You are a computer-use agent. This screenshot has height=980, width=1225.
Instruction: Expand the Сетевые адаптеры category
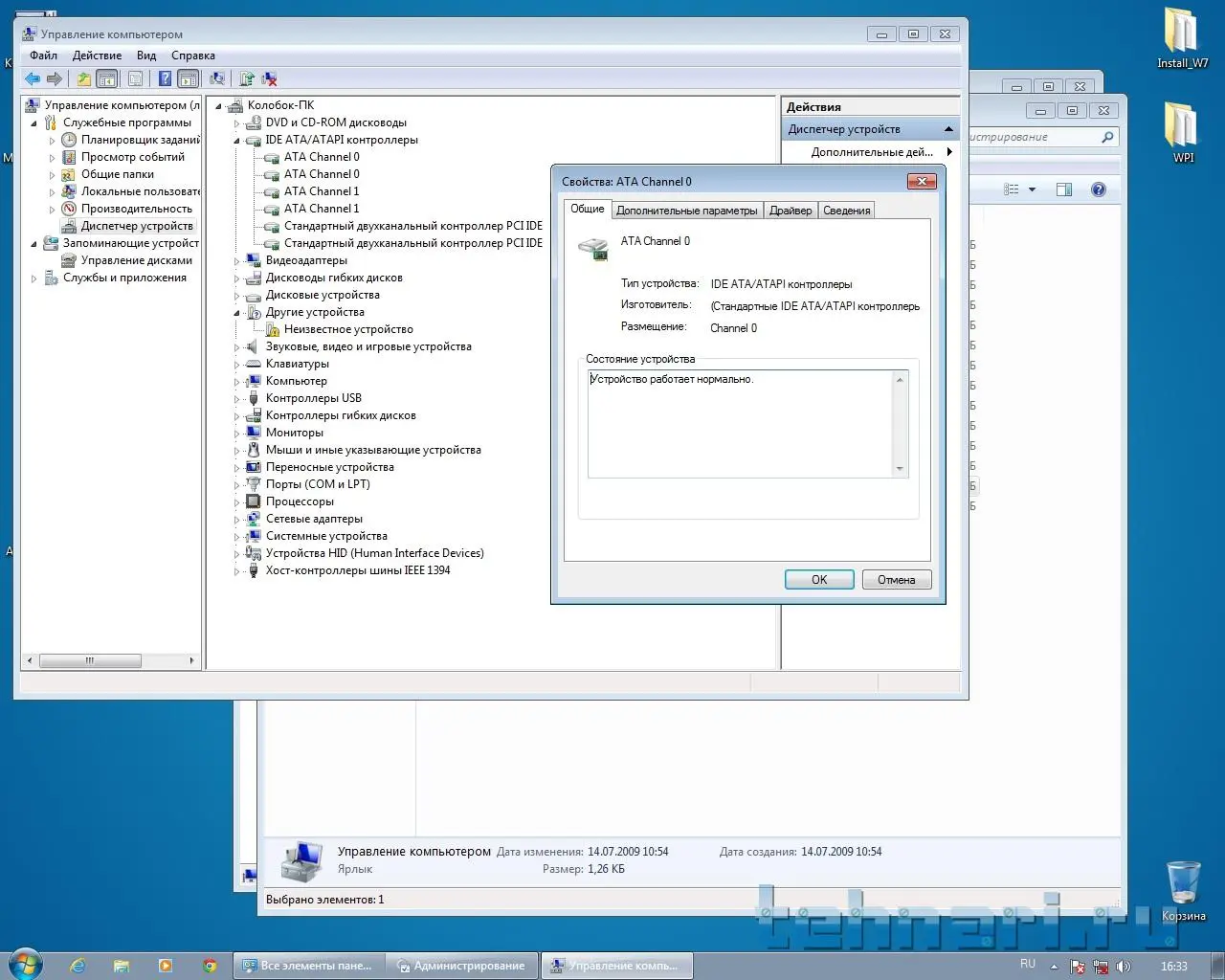click(x=237, y=520)
